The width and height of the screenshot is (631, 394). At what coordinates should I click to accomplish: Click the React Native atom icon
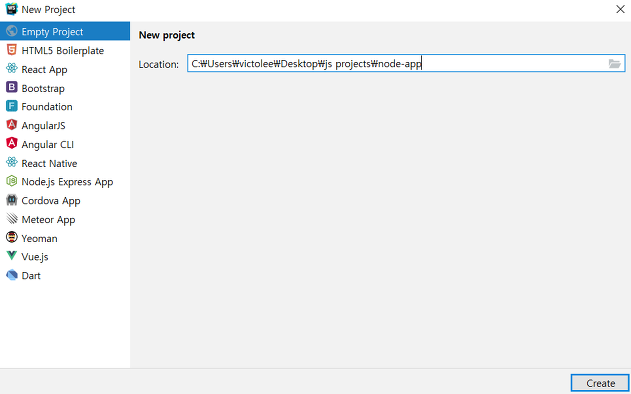[x=12, y=163]
